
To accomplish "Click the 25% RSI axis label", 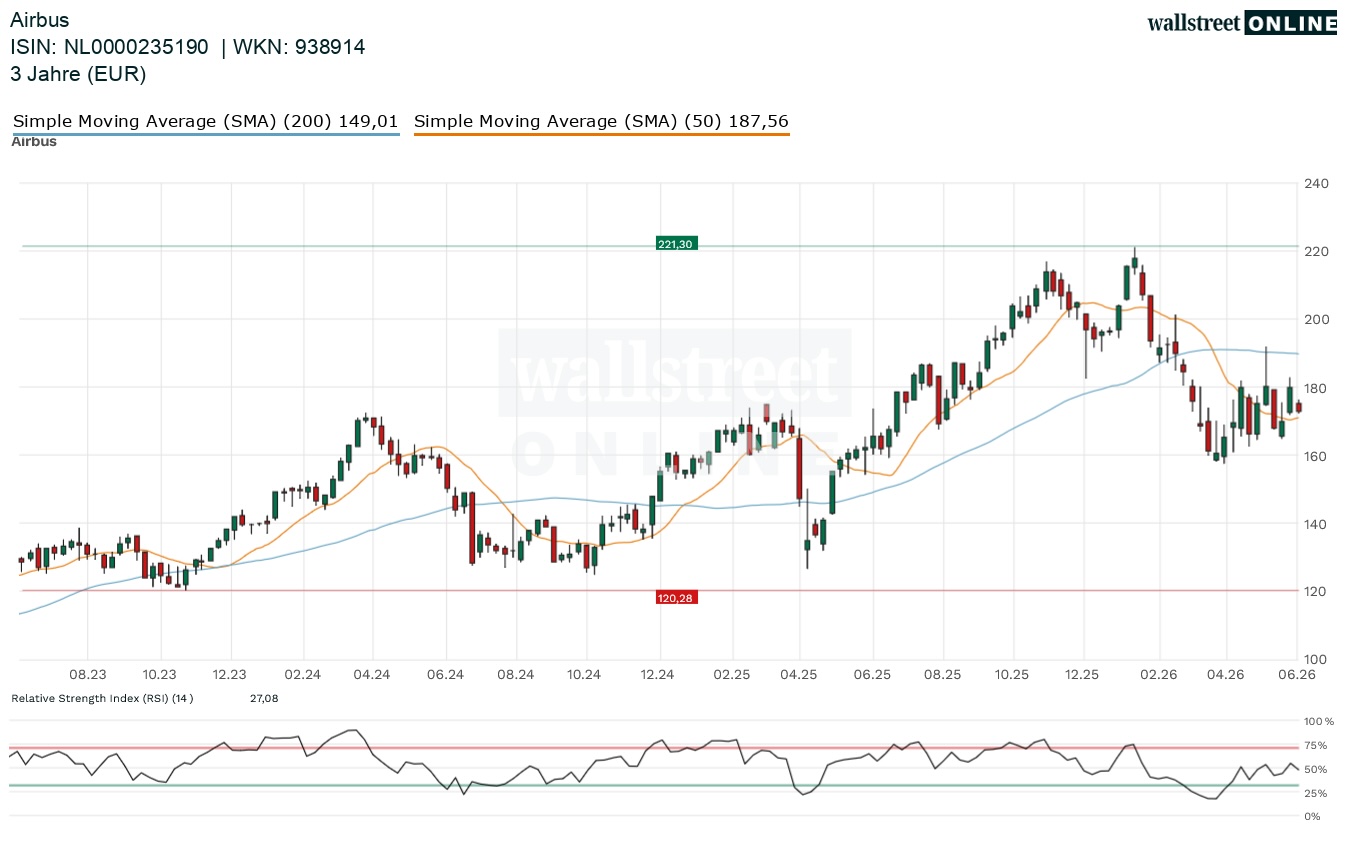I will (x=1317, y=793).
